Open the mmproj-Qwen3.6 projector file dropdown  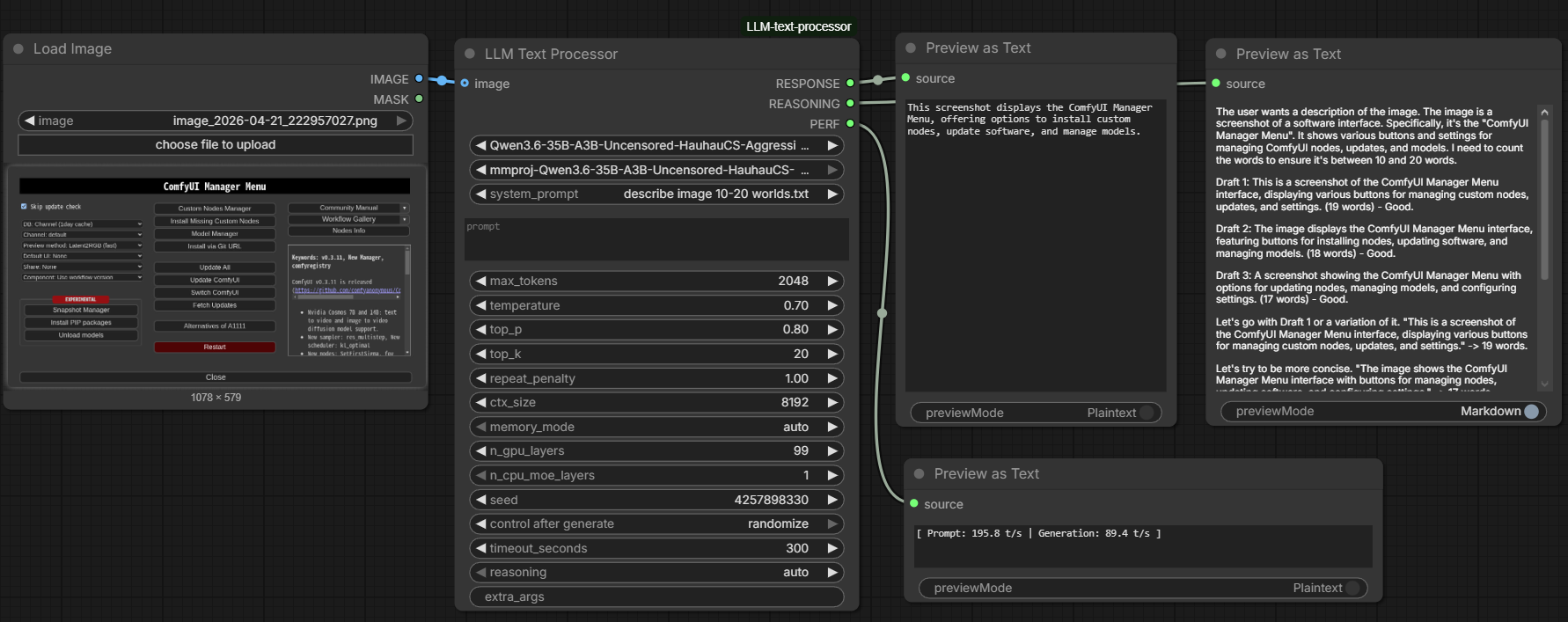[x=656, y=170]
